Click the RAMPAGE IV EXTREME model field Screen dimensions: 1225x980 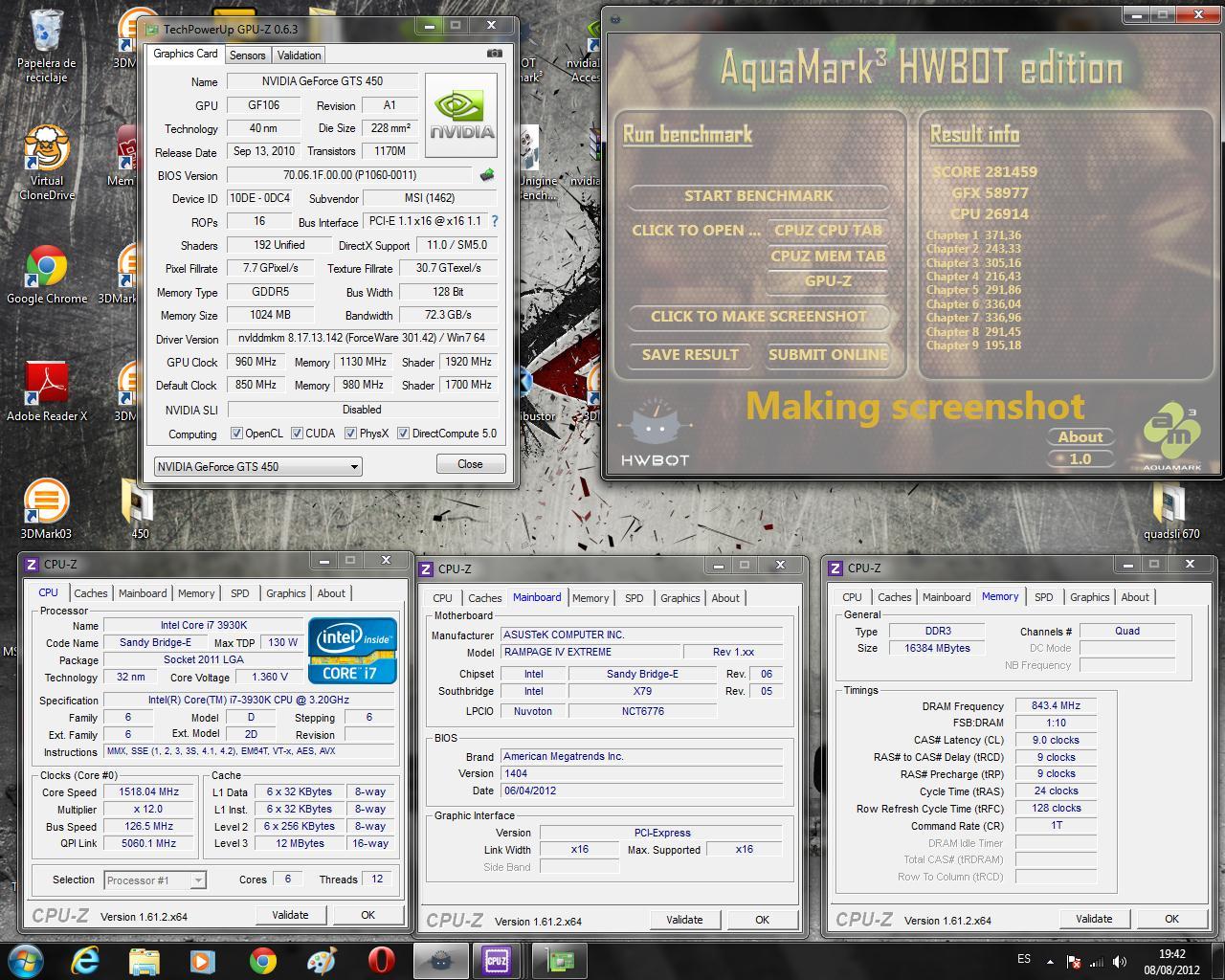pos(590,653)
